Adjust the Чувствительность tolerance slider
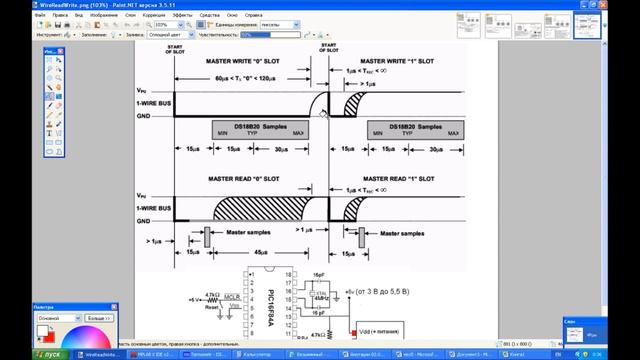 pos(270,35)
